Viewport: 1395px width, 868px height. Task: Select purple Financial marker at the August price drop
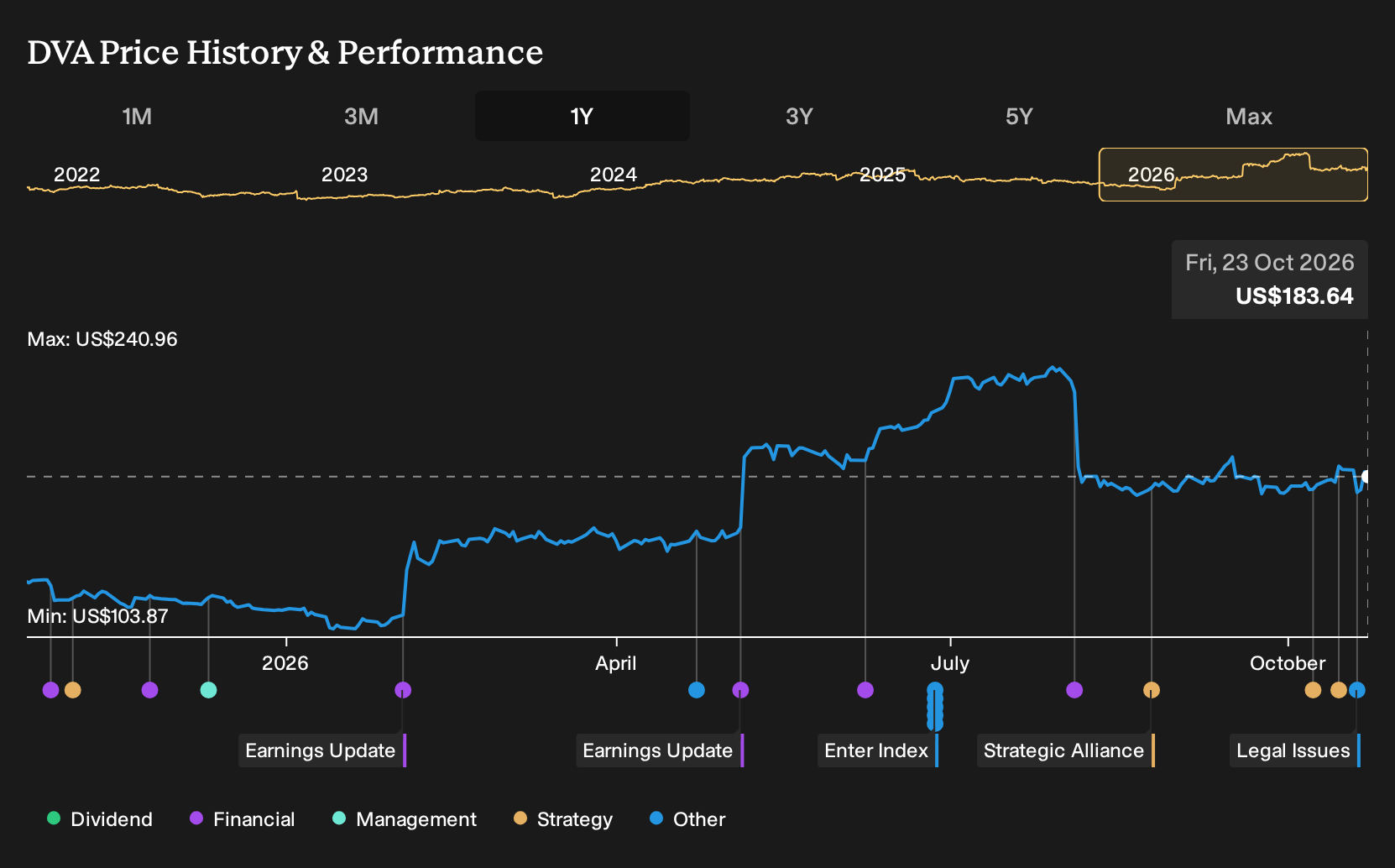(1074, 690)
